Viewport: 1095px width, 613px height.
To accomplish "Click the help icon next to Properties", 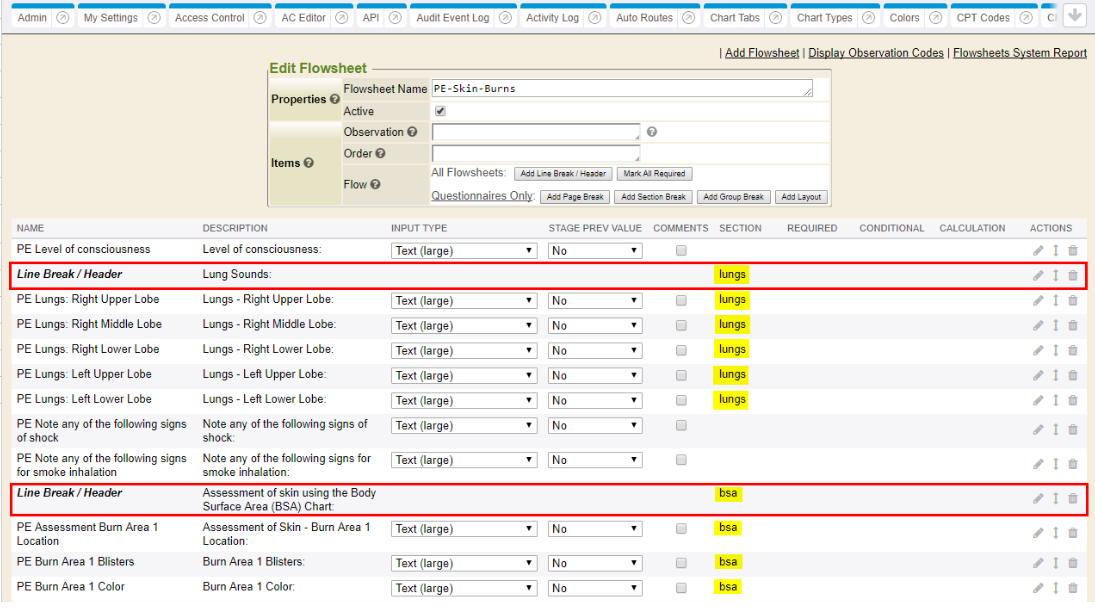I will click(x=334, y=100).
